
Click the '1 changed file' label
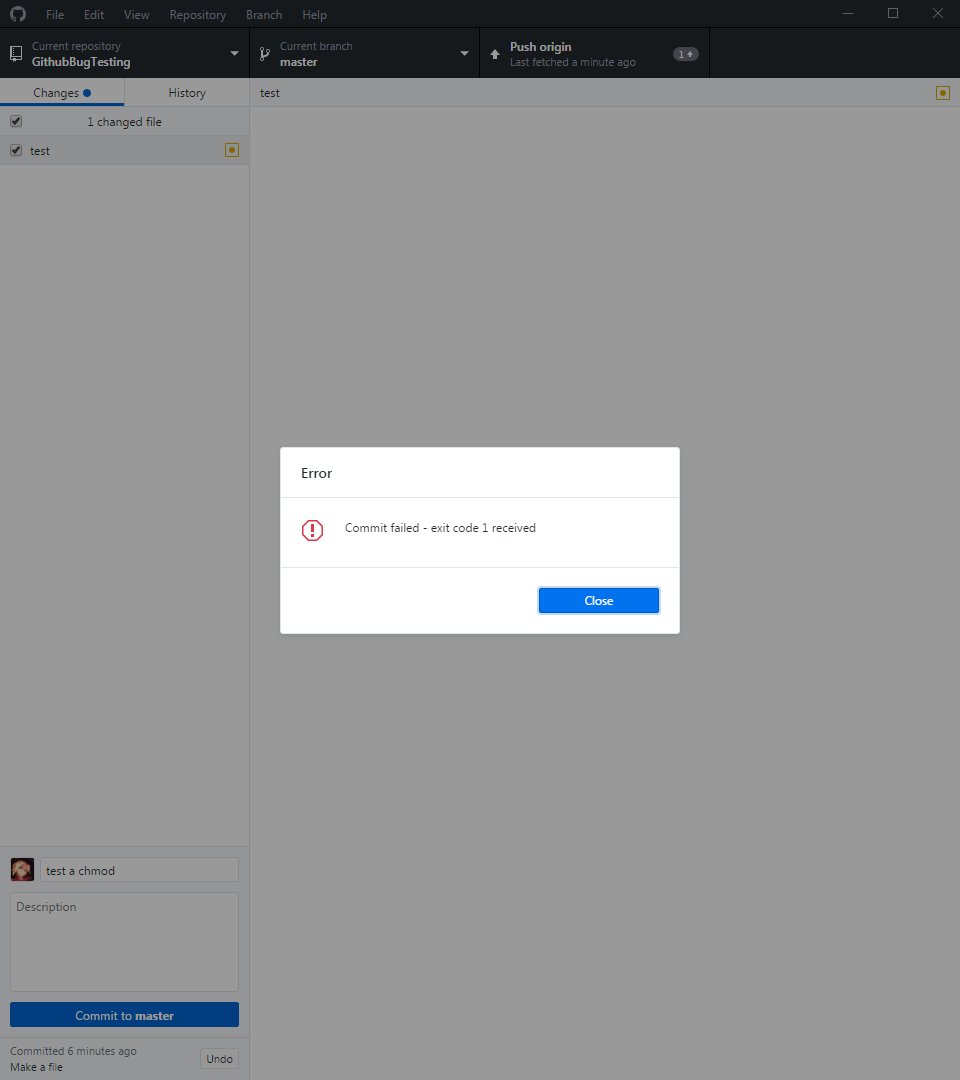click(x=124, y=122)
